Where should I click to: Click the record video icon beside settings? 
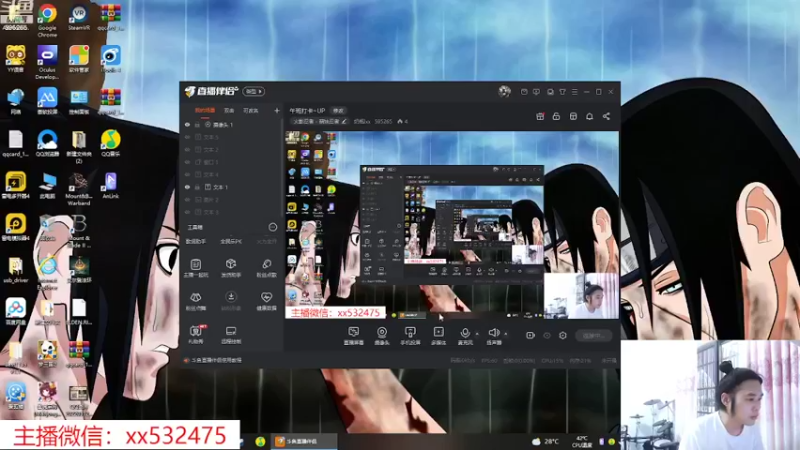[531, 335]
